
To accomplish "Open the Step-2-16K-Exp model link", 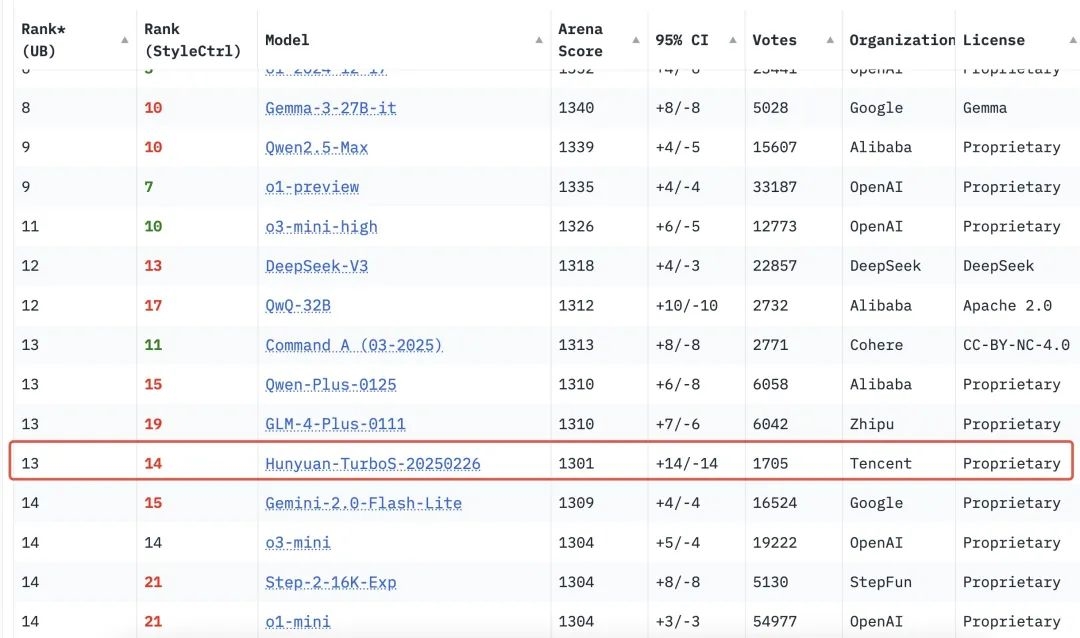I will pos(331,582).
